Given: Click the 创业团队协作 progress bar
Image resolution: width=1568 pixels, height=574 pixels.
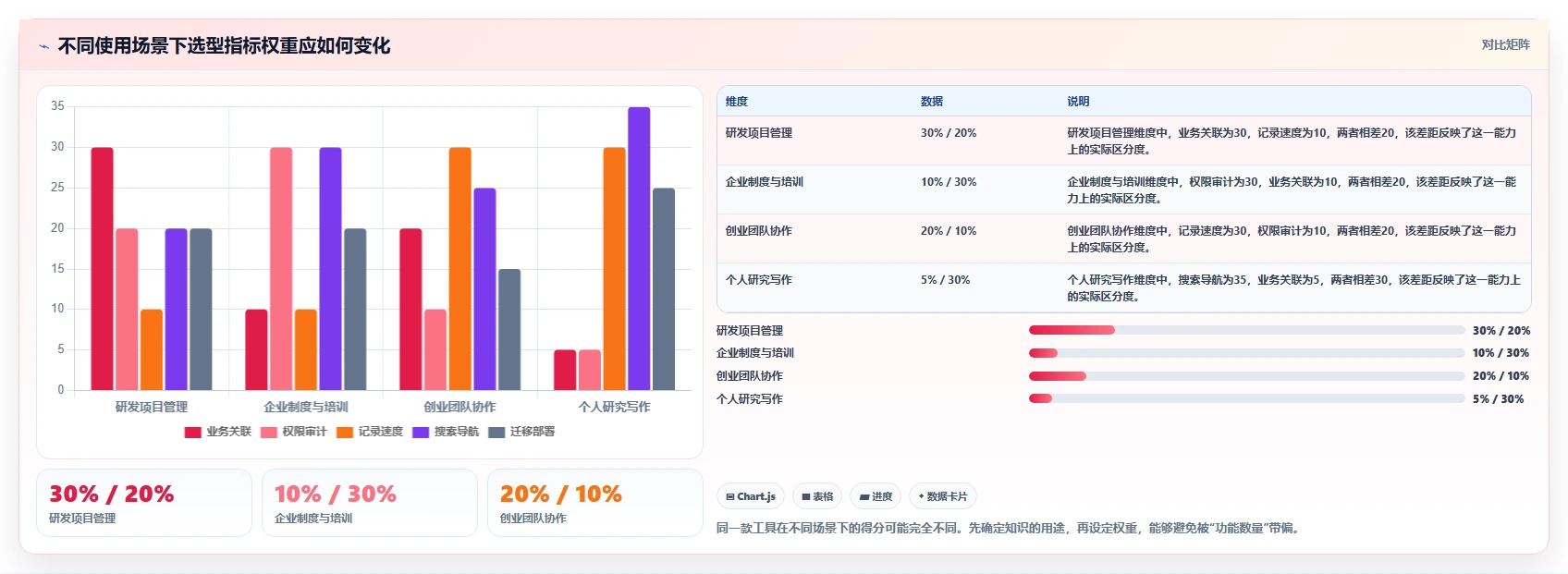Looking at the screenshot, I should tap(1247, 376).
